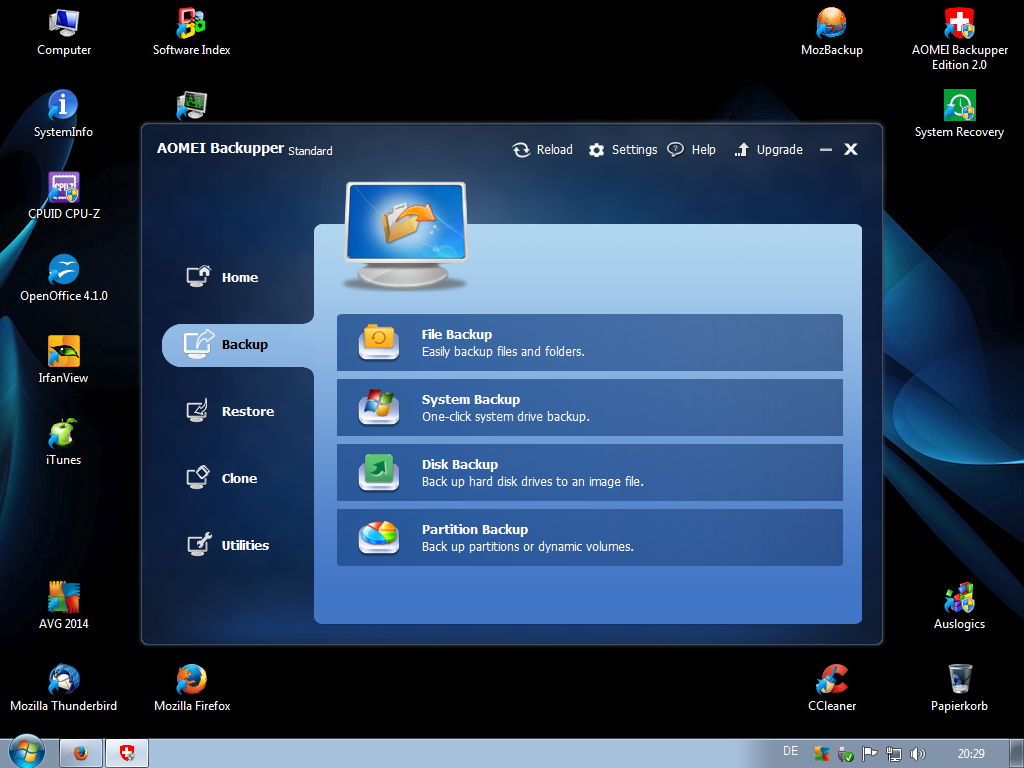Viewport: 1024px width, 768px height.
Task: Select the Backup tab in sidebar
Action: pos(238,345)
